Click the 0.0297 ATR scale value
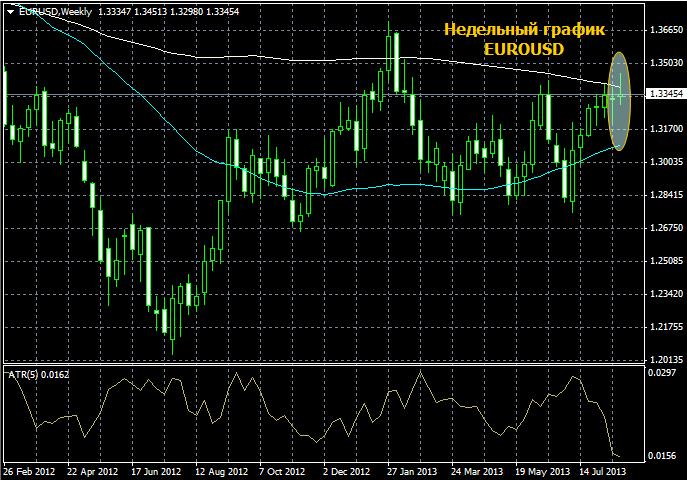687x480 pixels. point(661,372)
